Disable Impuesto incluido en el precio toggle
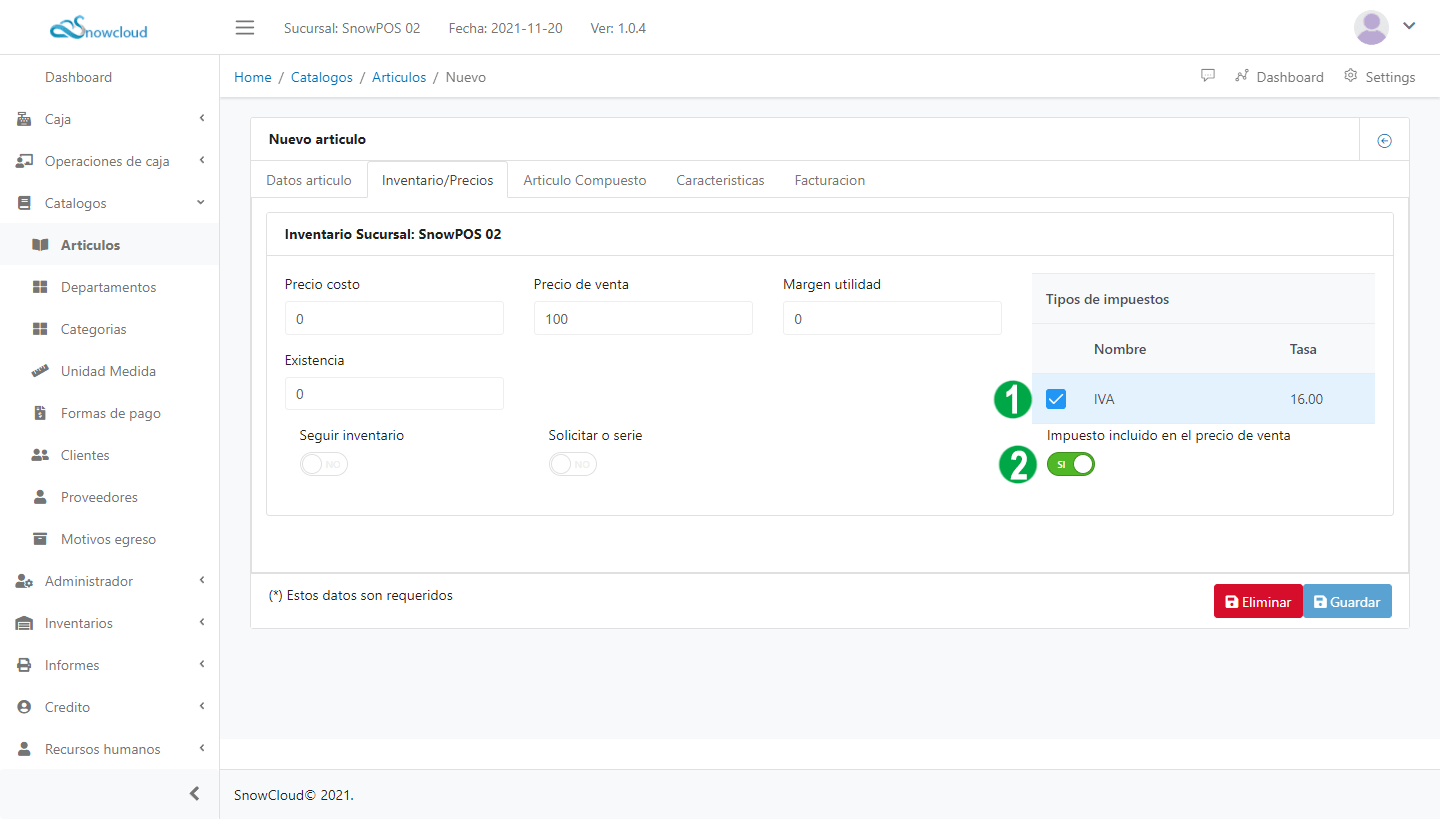The image size is (1440, 819). (x=1071, y=464)
